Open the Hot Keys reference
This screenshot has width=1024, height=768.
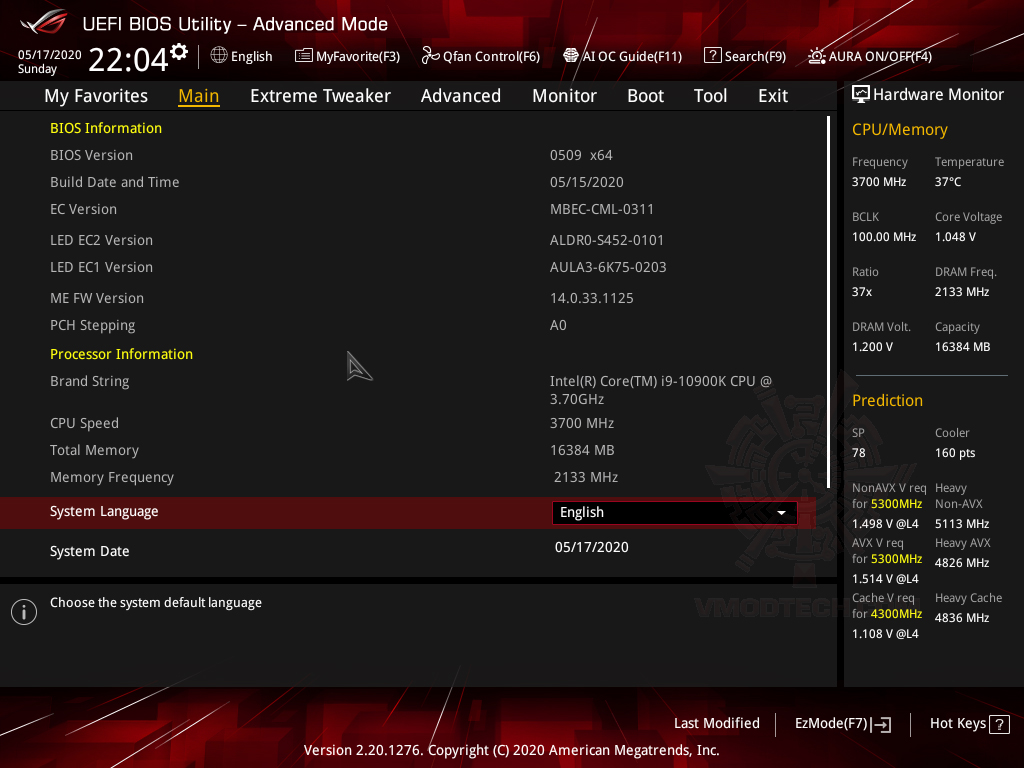pyautogui.click(x=968, y=723)
